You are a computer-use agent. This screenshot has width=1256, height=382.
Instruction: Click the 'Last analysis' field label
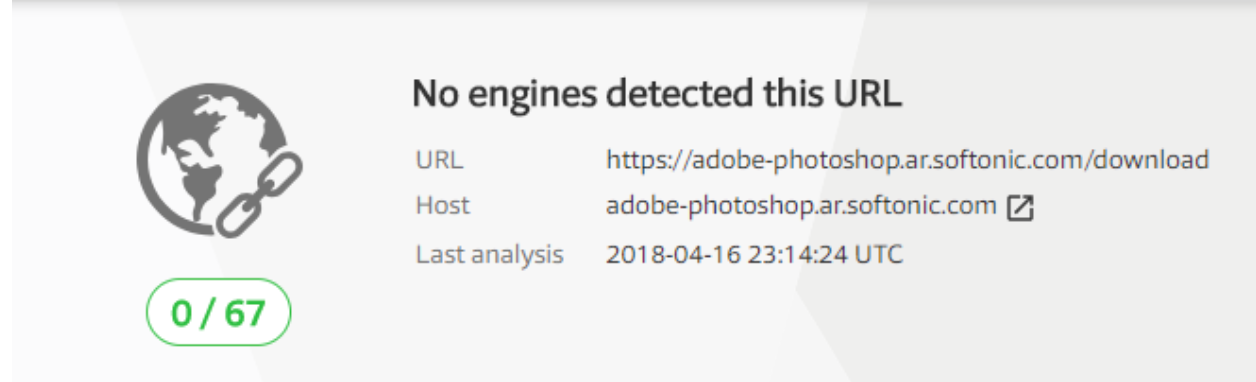pos(489,255)
